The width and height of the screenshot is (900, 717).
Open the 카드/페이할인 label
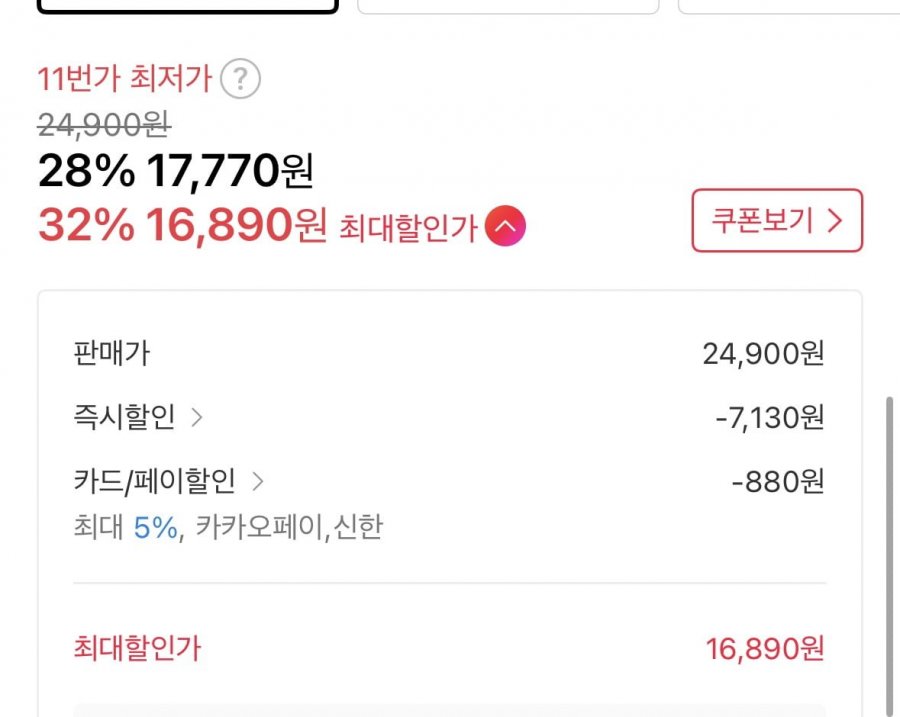[155, 482]
